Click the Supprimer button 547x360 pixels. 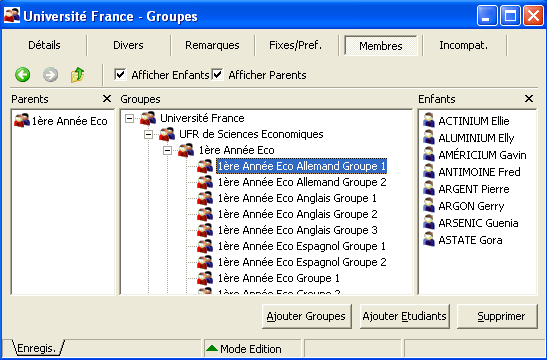497,316
